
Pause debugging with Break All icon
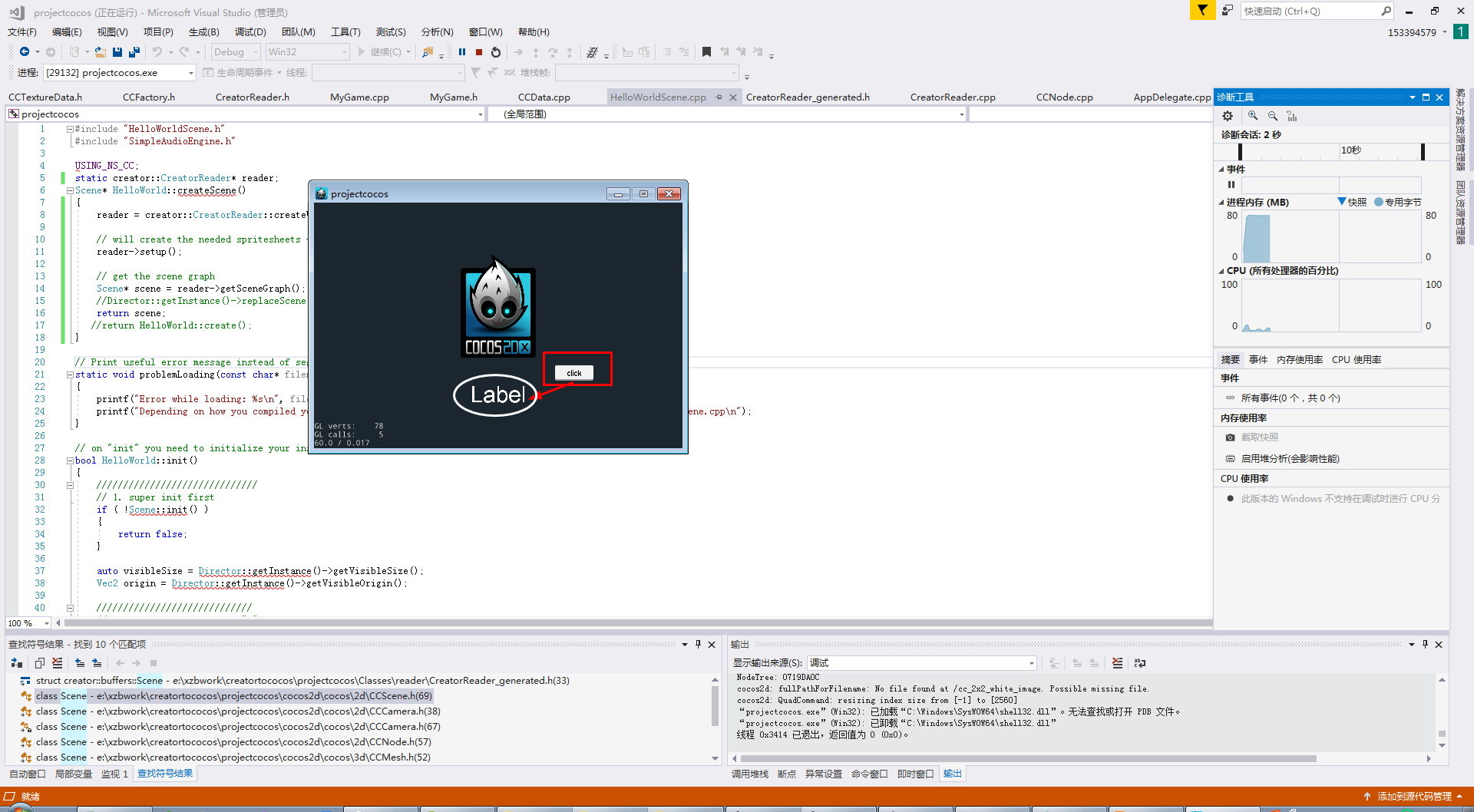pyautogui.click(x=462, y=52)
